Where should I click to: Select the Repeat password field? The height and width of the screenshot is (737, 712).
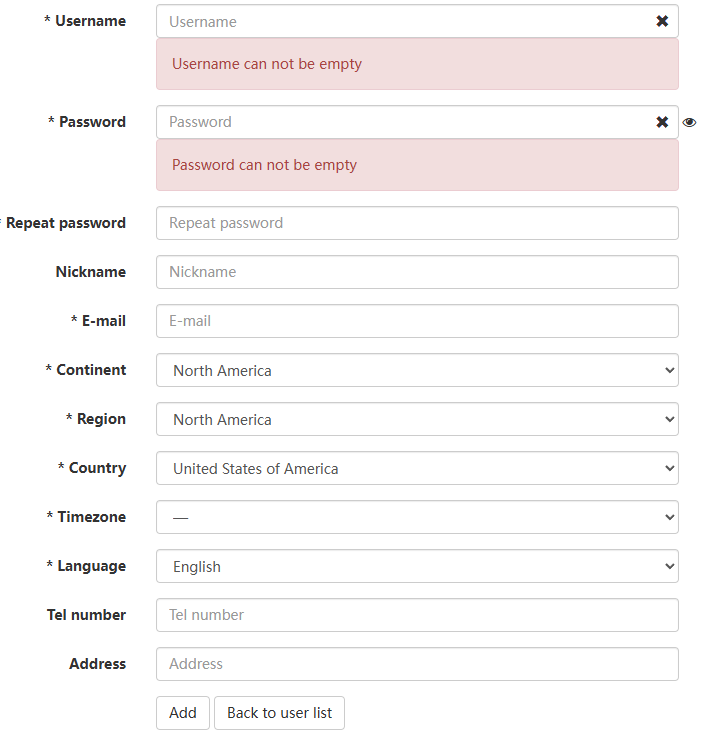point(417,223)
